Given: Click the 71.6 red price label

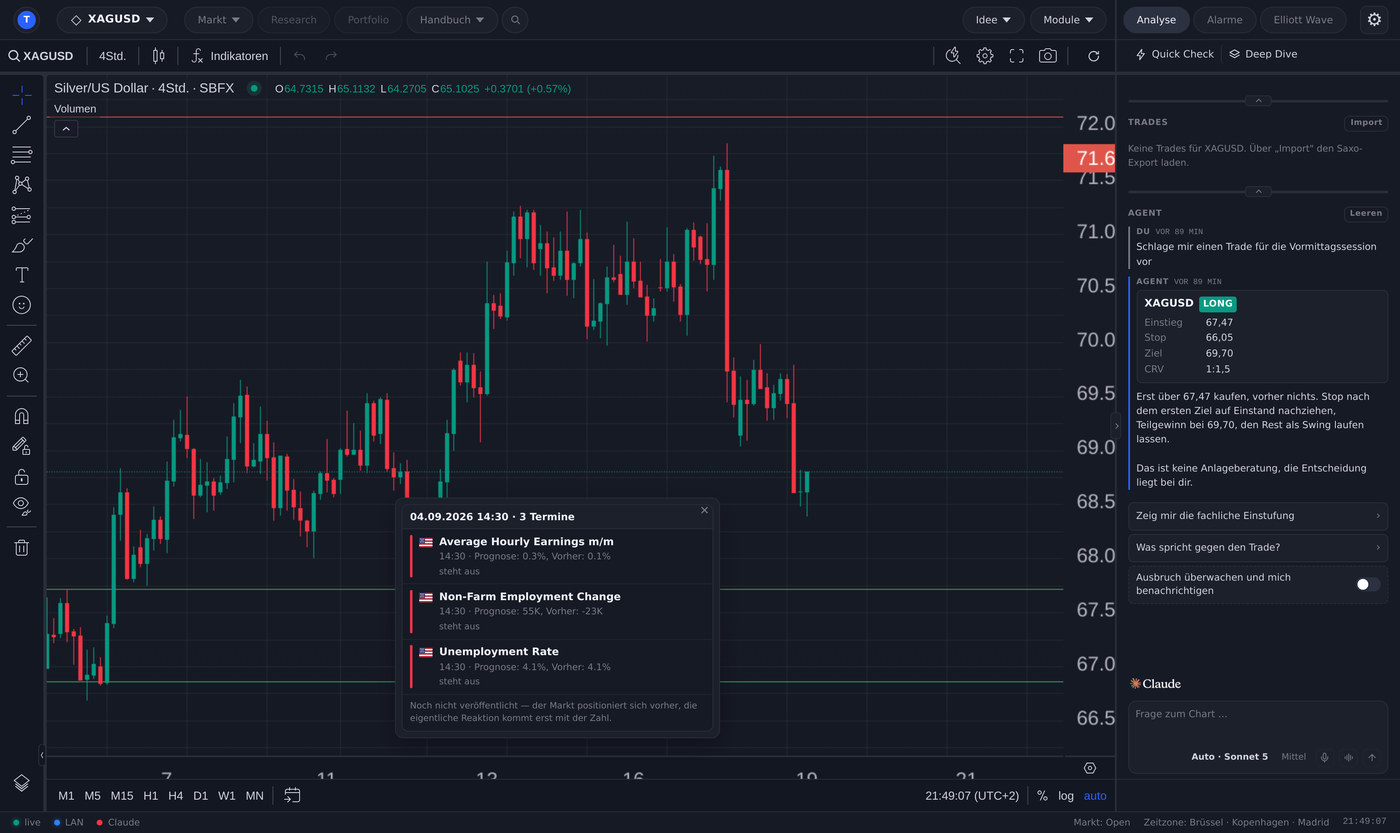Looking at the screenshot, I should point(1091,158).
